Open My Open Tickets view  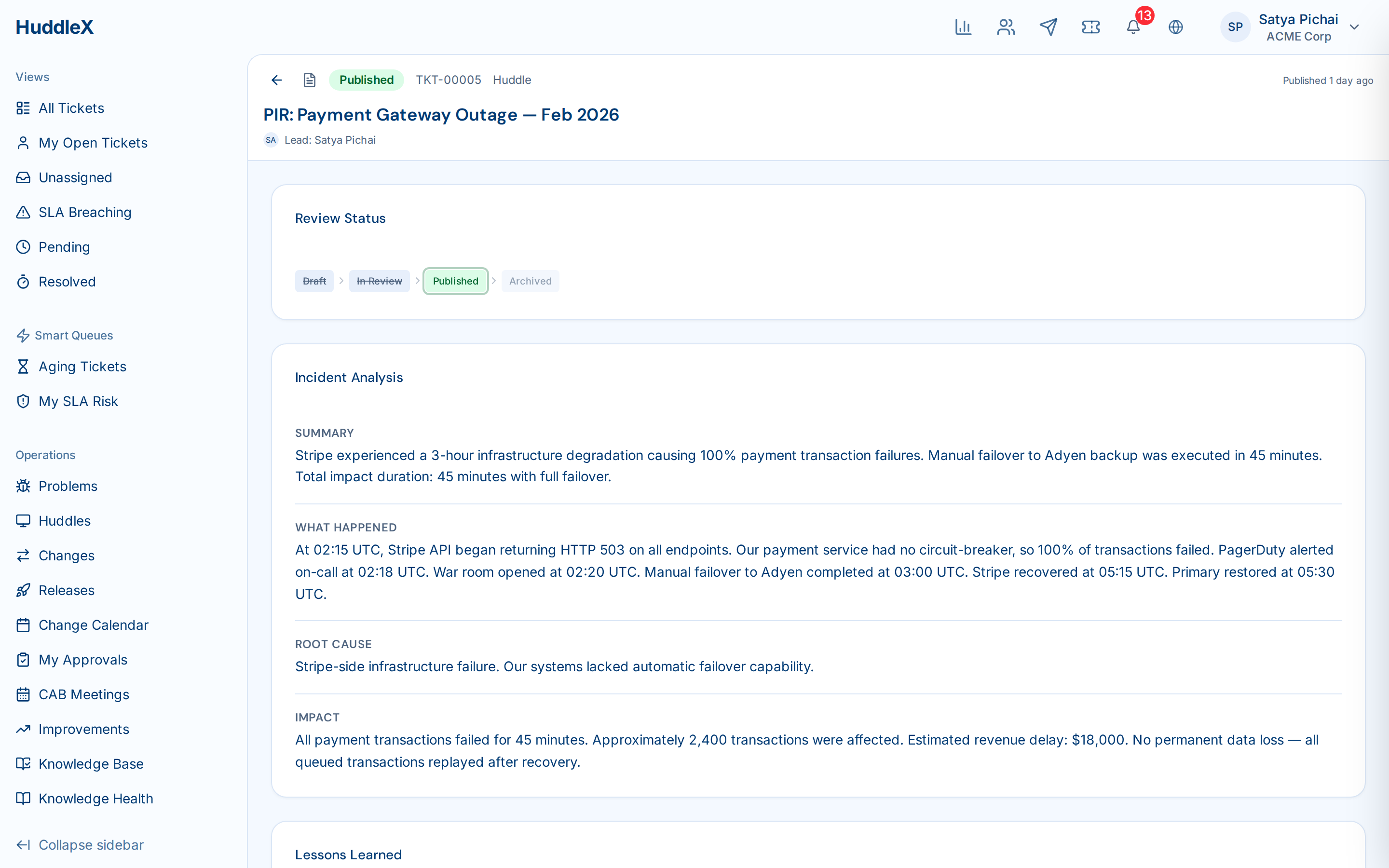[82, 143]
